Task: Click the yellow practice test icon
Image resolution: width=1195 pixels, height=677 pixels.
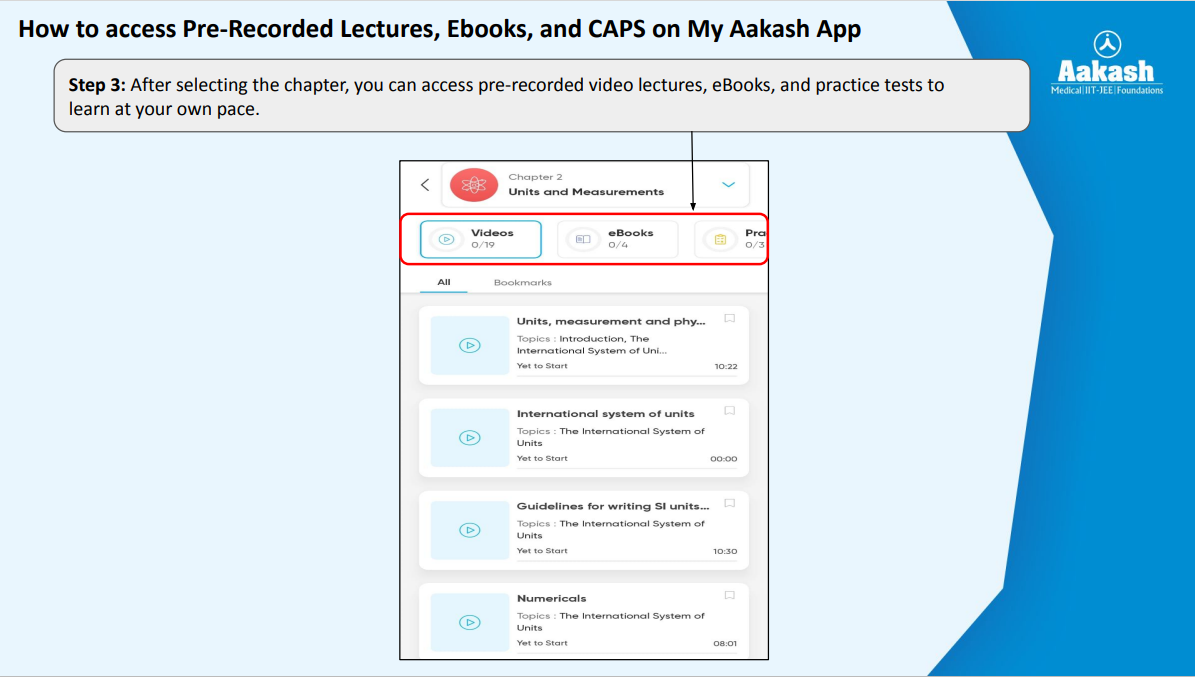Action: point(720,239)
